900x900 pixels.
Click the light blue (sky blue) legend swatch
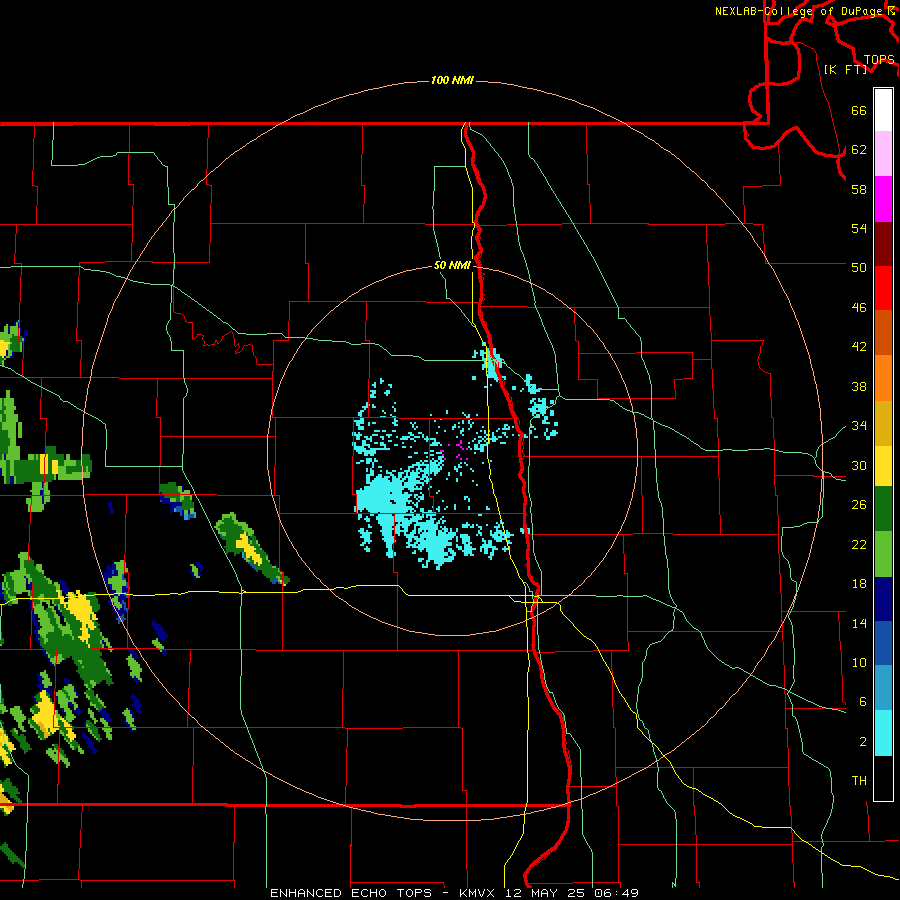tap(883, 688)
